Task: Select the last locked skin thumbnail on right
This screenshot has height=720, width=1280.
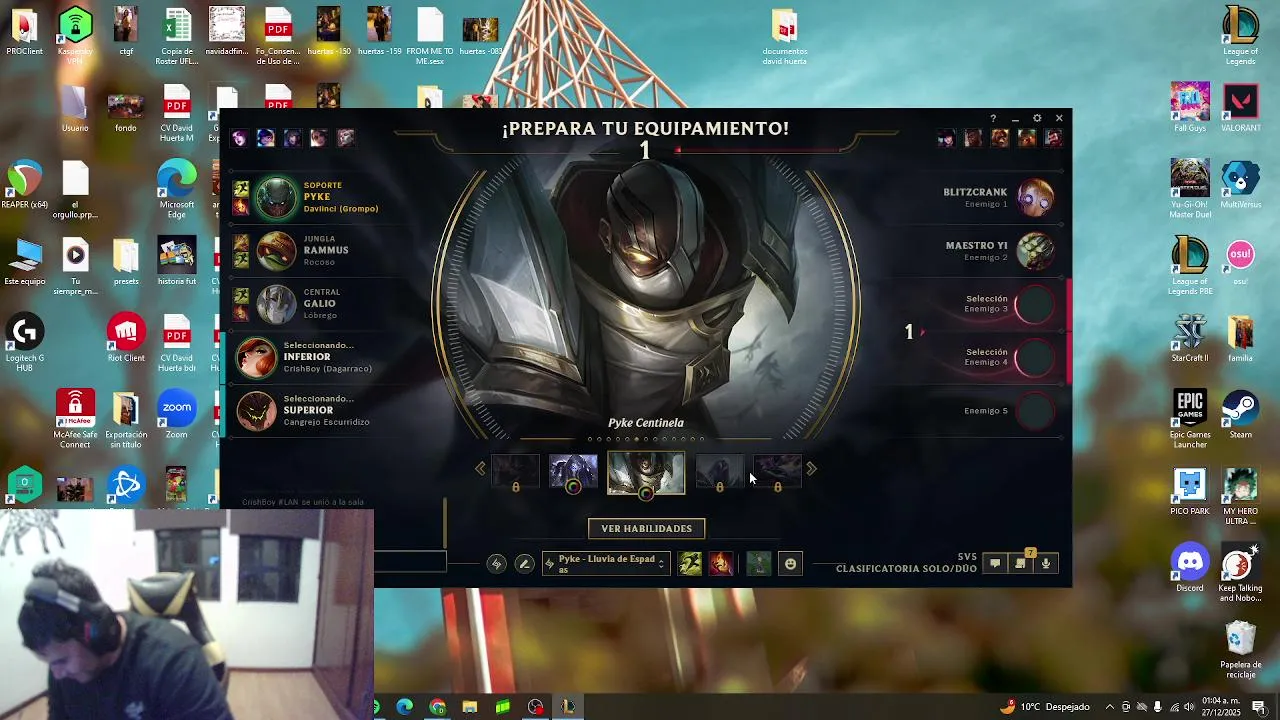Action: 777,470
